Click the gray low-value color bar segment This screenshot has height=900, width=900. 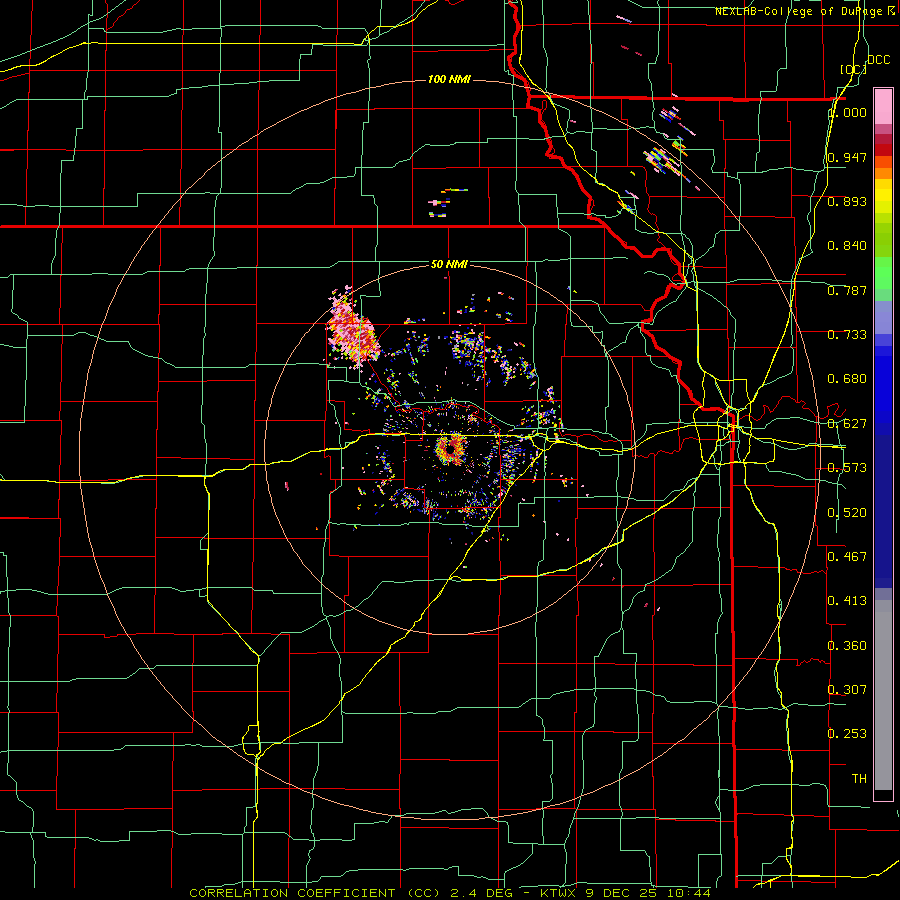[x=883, y=695]
